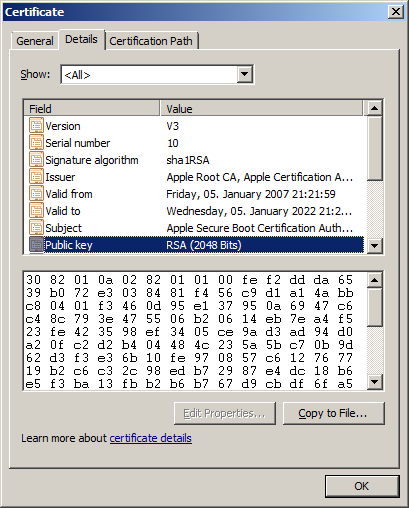Click the Value column header
This screenshot has width=409, height=508.
pyautogui.click(x=262, y=109)
